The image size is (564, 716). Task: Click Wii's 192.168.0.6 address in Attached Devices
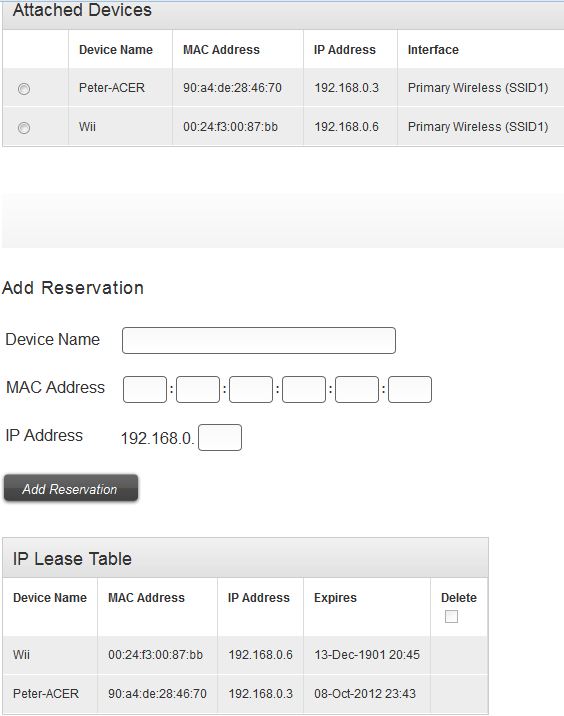coord(347,127)
